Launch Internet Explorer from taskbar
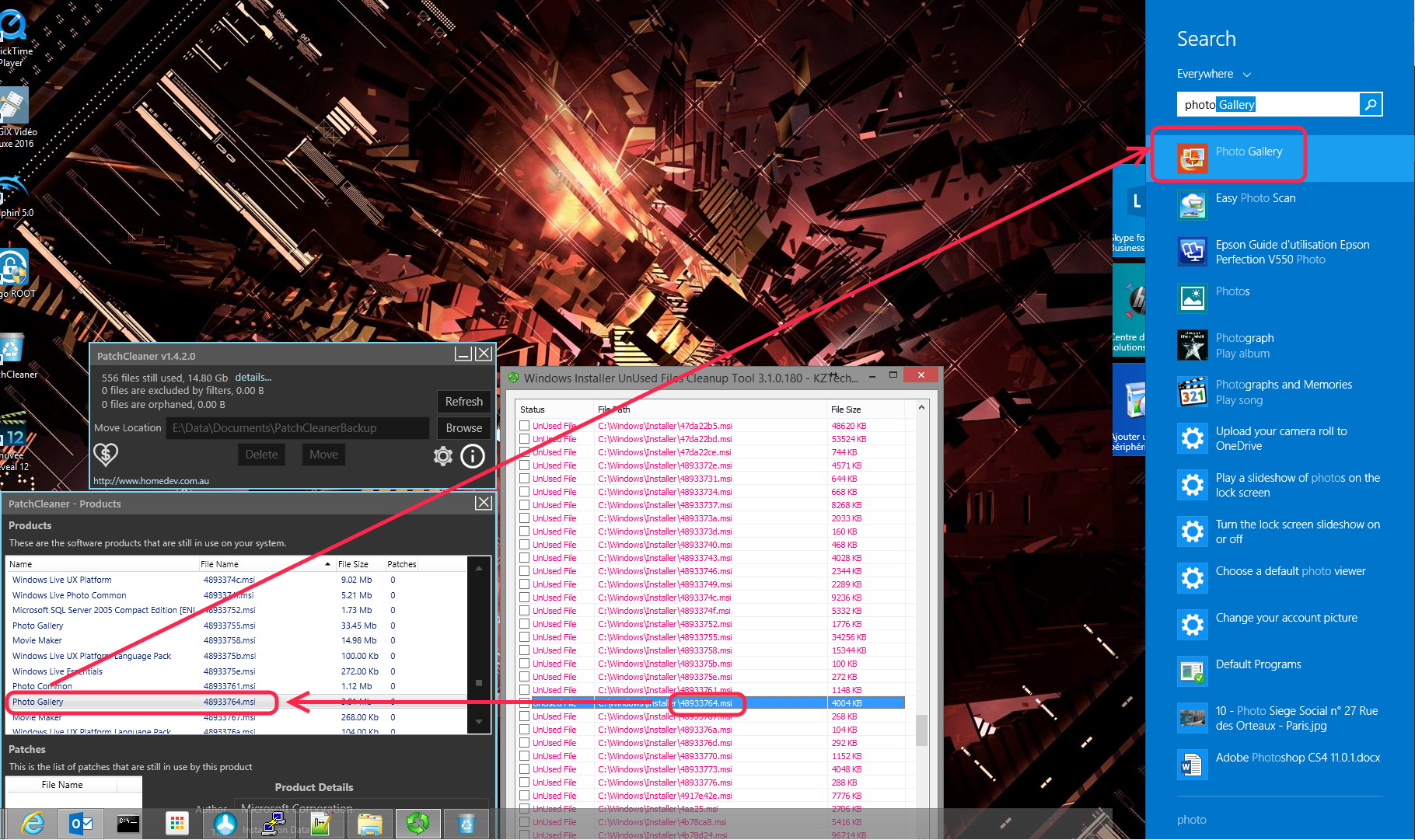The width and height of the screenshot is (1415, 840). [x=33, y=824]
